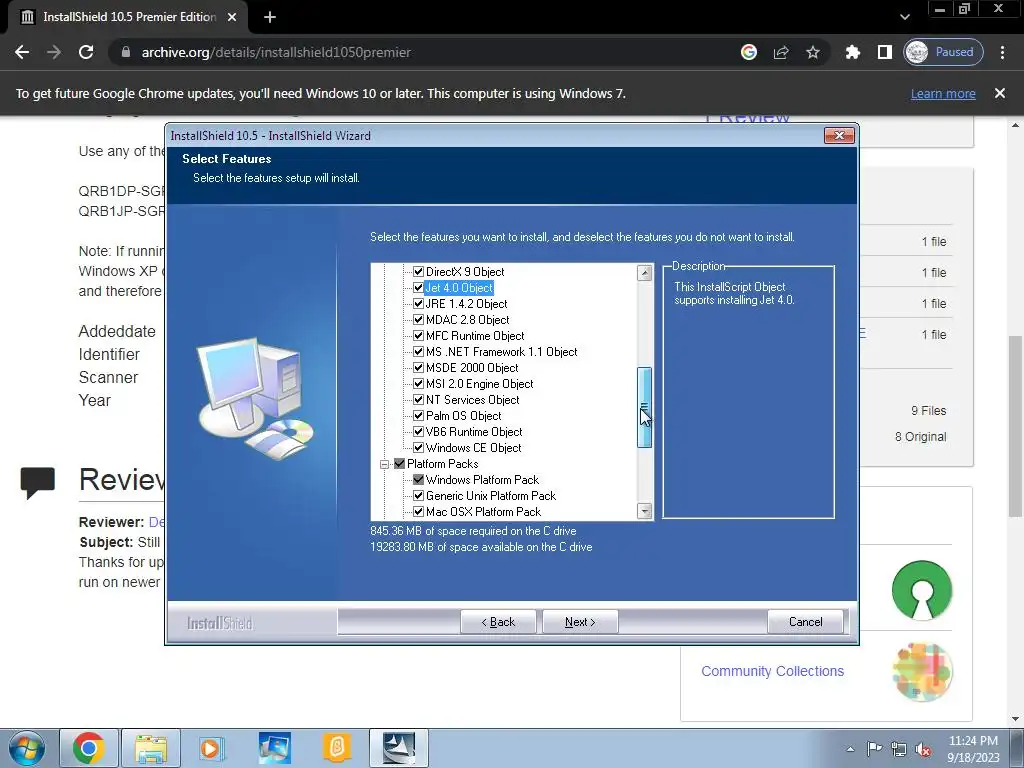The image size is (1024, 768).
Task: Uncheck MFC Runtime Object checkbox
Action: pos(419,336)
